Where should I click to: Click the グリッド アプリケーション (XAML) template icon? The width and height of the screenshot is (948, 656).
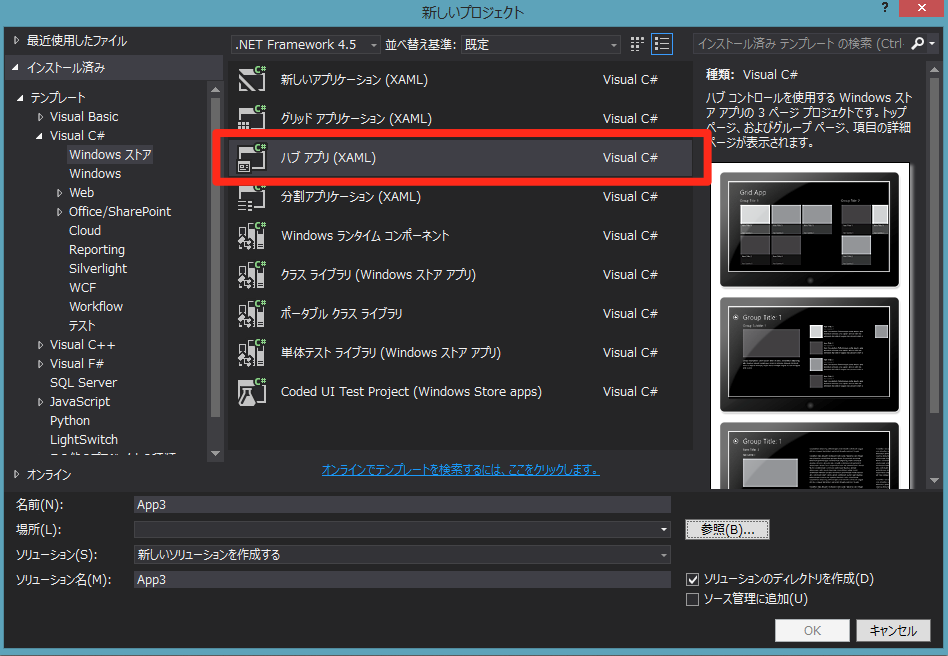pos(251,119)
